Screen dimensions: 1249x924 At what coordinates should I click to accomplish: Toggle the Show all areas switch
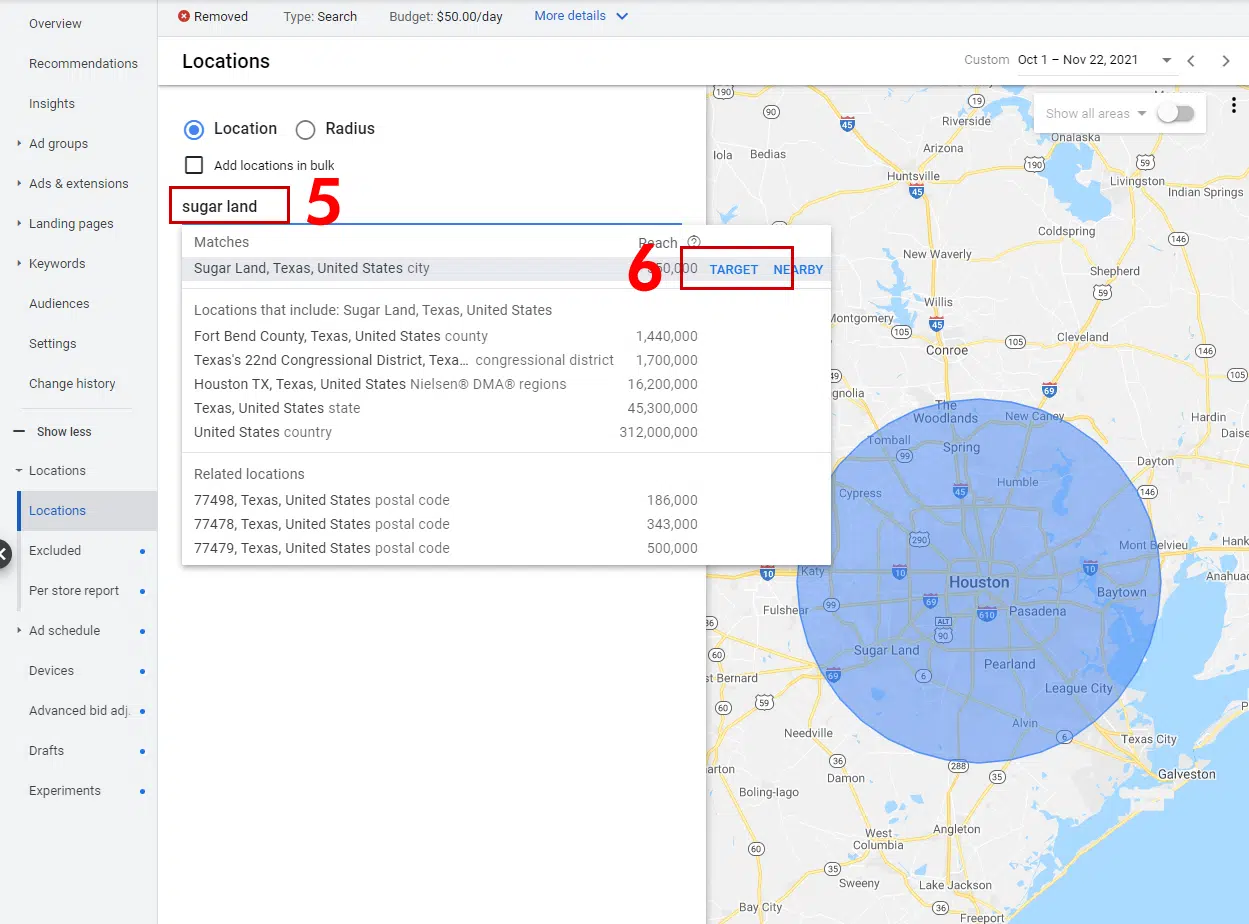pos(1175,113)
